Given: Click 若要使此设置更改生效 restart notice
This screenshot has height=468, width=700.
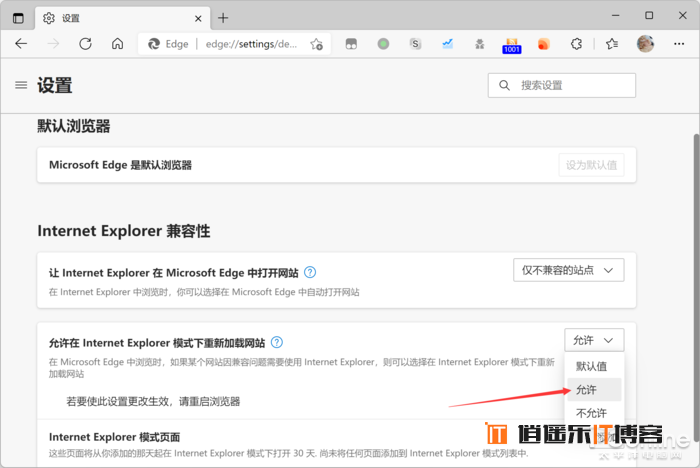Looking at the screenshot, I should (153, 401).
